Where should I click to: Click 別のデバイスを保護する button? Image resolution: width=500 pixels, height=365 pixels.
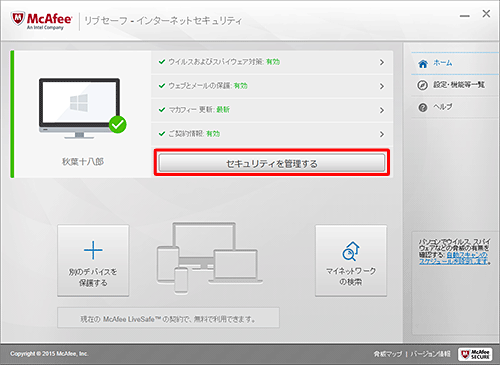pyautogui.click(x=93, y=260)
